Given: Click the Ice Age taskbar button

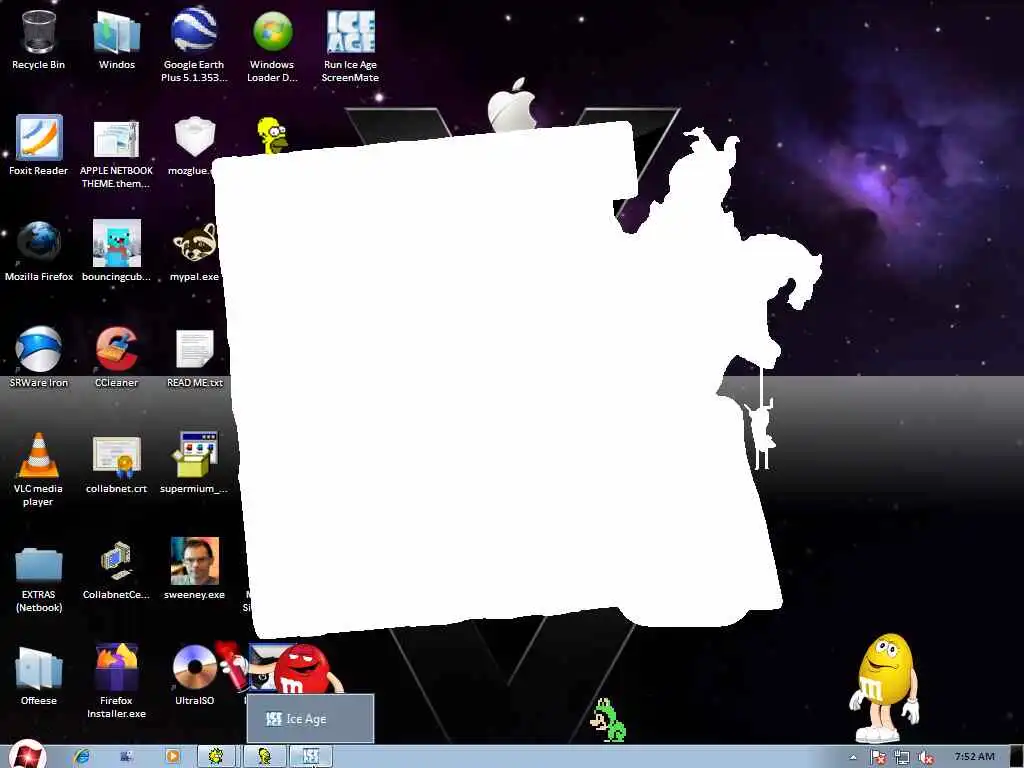Looking at the screenshot, I should (311, 757).
